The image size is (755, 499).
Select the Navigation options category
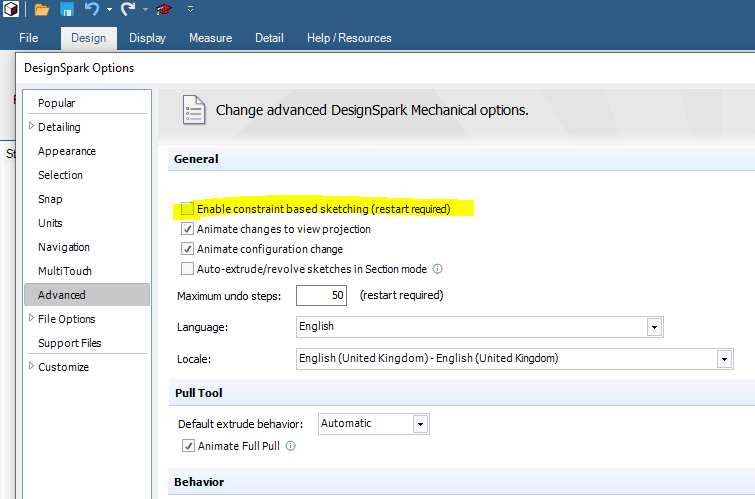pos(64,247)
